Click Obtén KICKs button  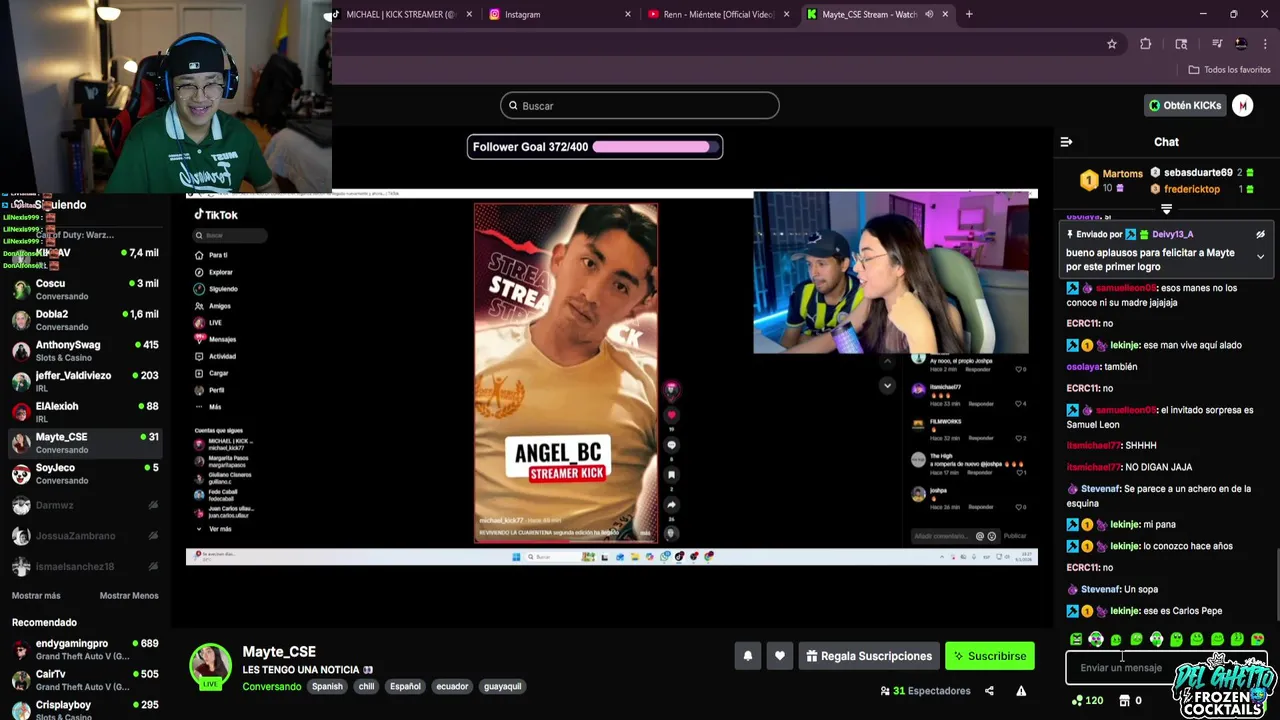[1184, 106]
